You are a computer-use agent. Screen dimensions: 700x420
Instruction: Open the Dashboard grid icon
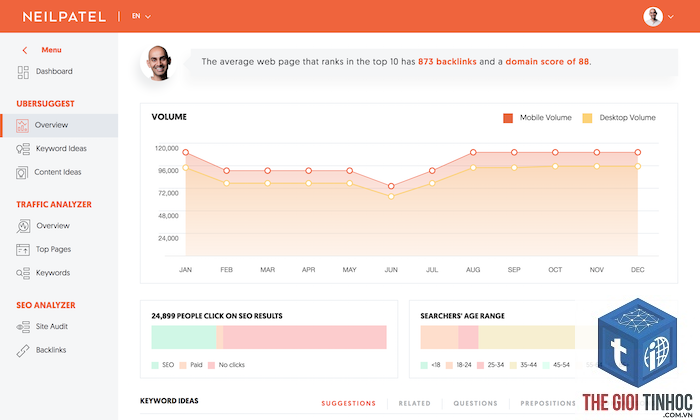click(x=23, y=72)
